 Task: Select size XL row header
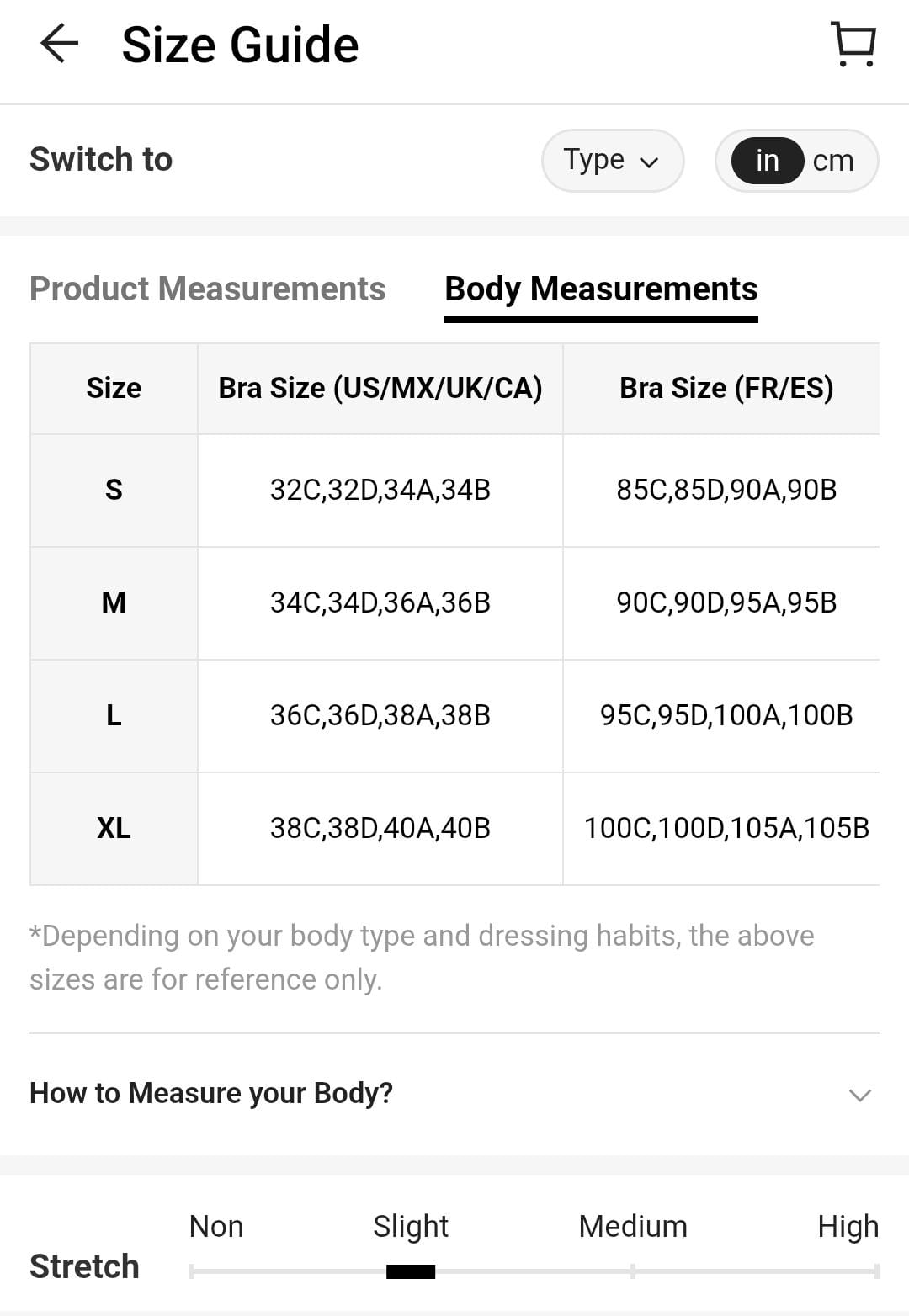point(114,828)
